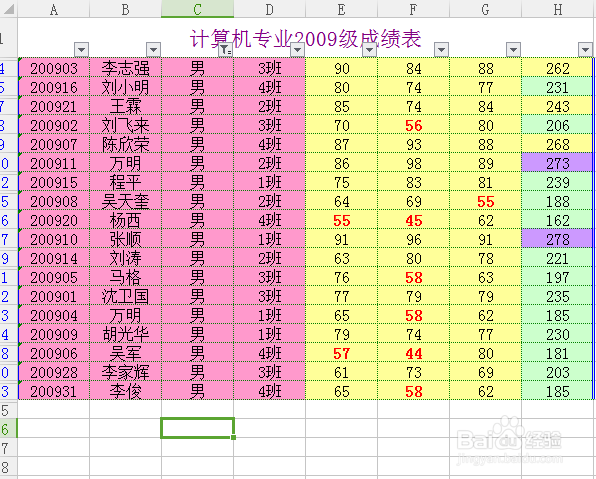Select name cell 张顺
Screen dimensions: 596x479
pyautogui.click(x=125, y=239)
